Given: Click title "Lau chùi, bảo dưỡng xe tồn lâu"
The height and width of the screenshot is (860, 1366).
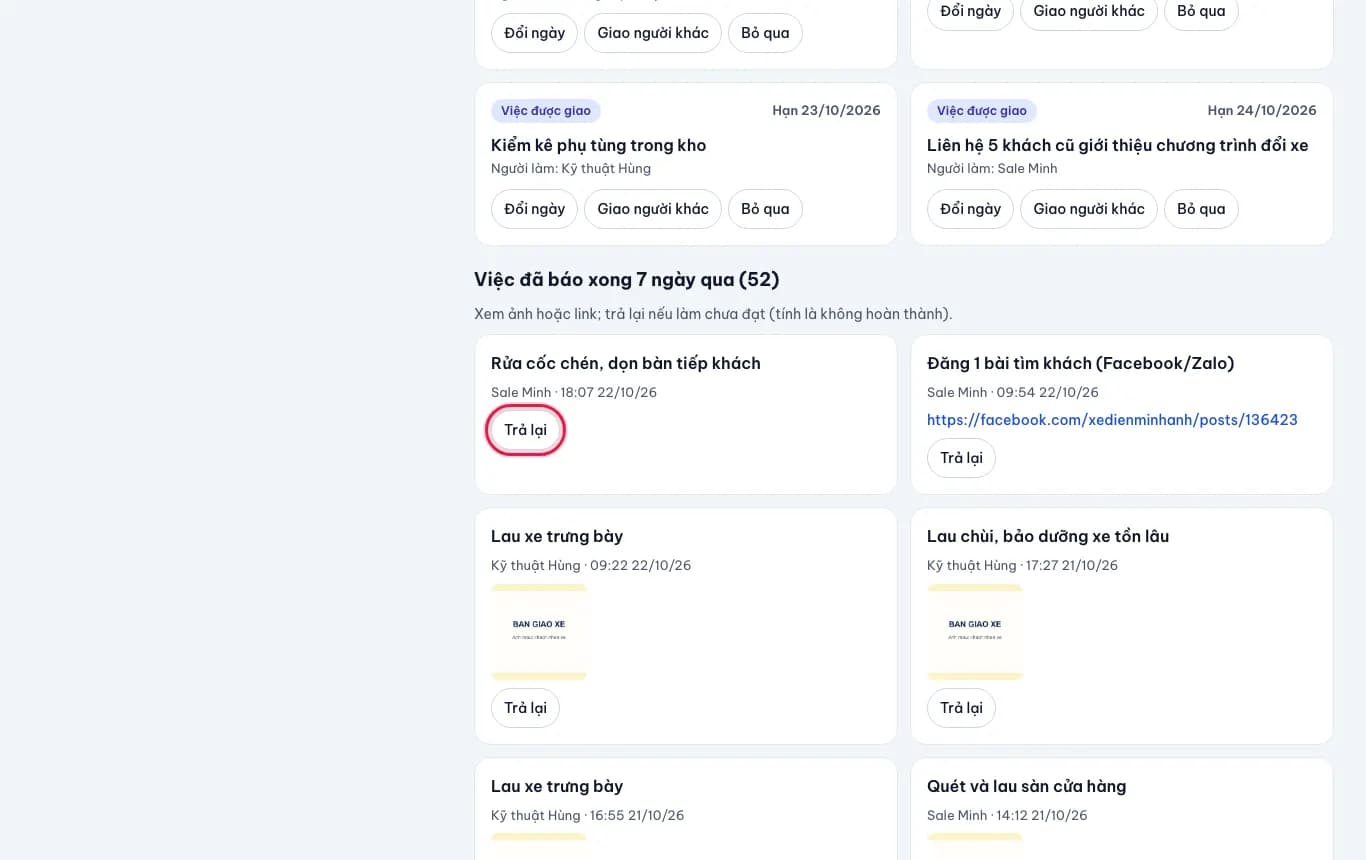Looking at the screenshot, I should (1048, 536).
